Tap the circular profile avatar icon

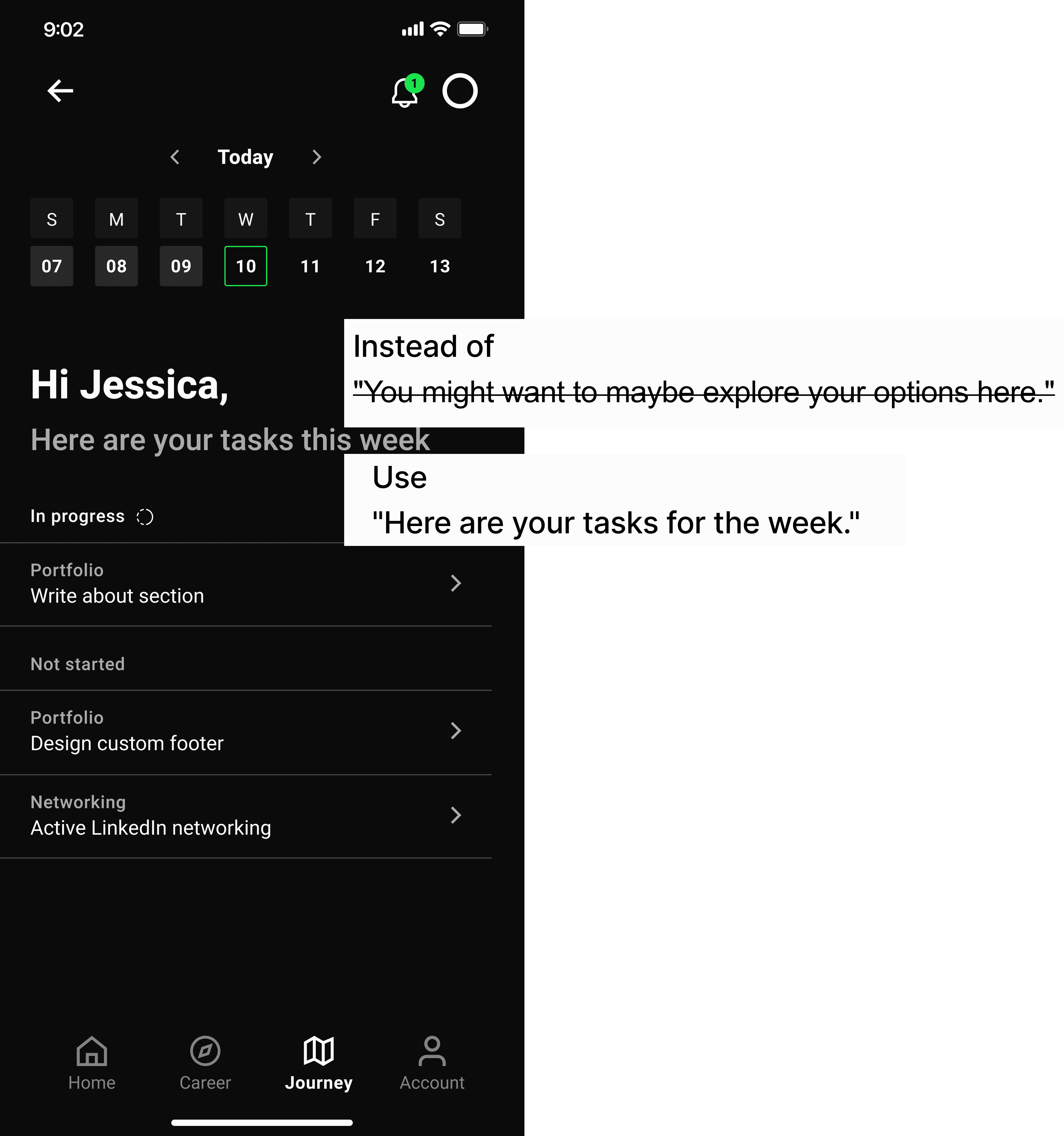(x=460, y=91)
